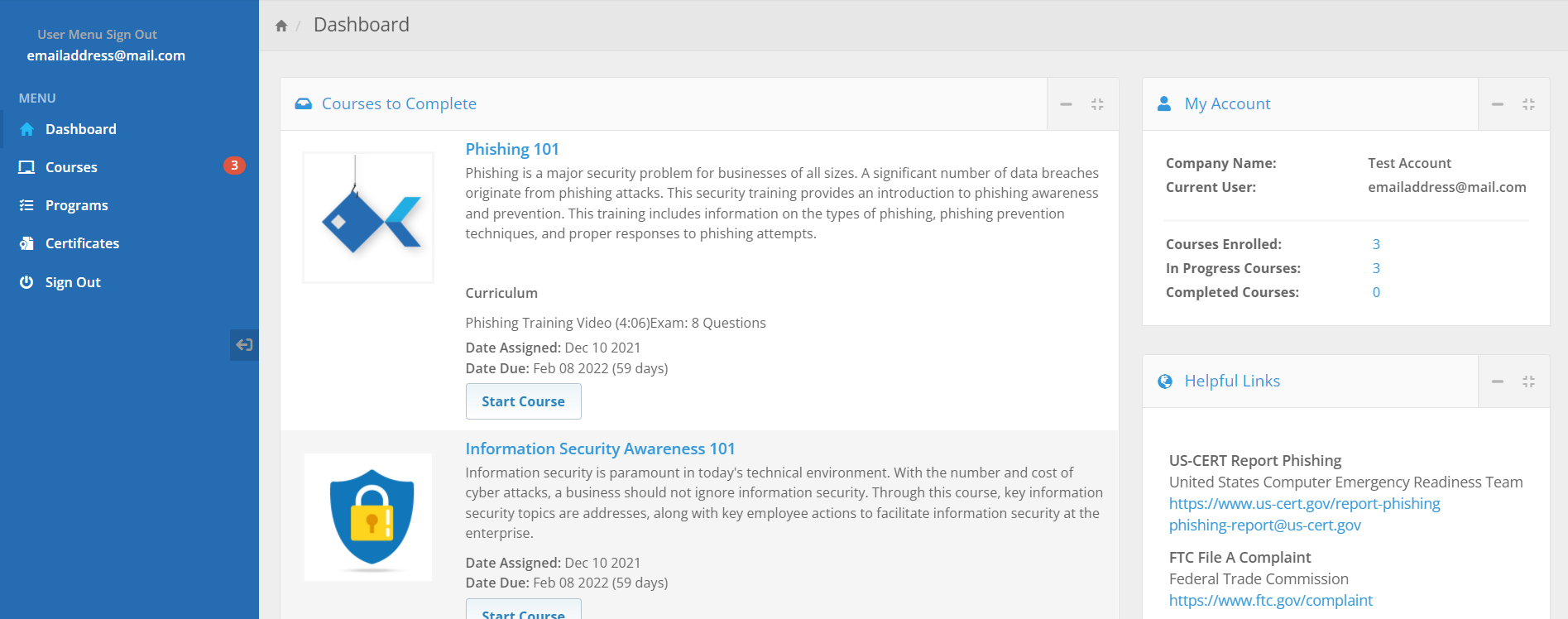Toggle fullscreen on My Account panel
Viewport: 1568px width, 619px height.
pyautogui.click(x=1528, y=104)
